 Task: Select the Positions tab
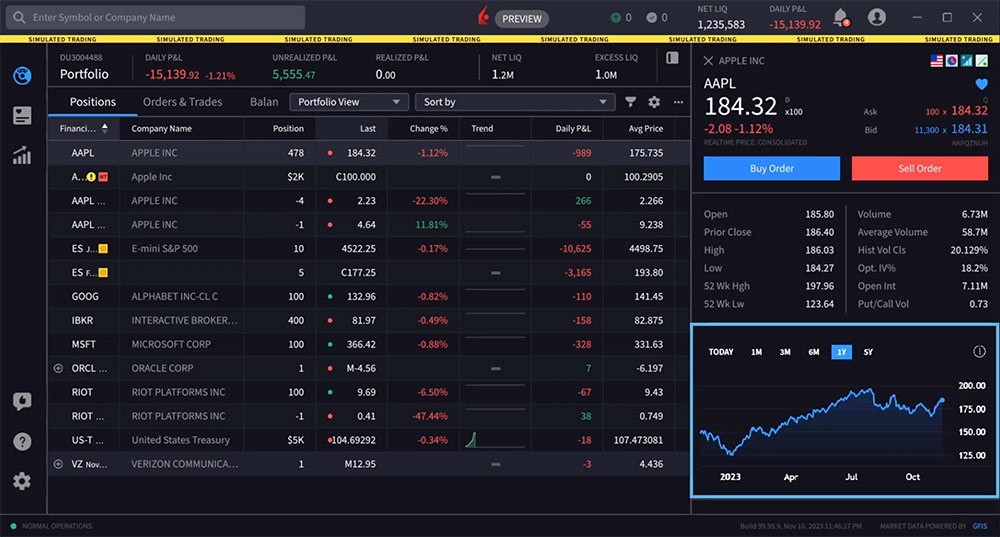(x=92, y=102)
